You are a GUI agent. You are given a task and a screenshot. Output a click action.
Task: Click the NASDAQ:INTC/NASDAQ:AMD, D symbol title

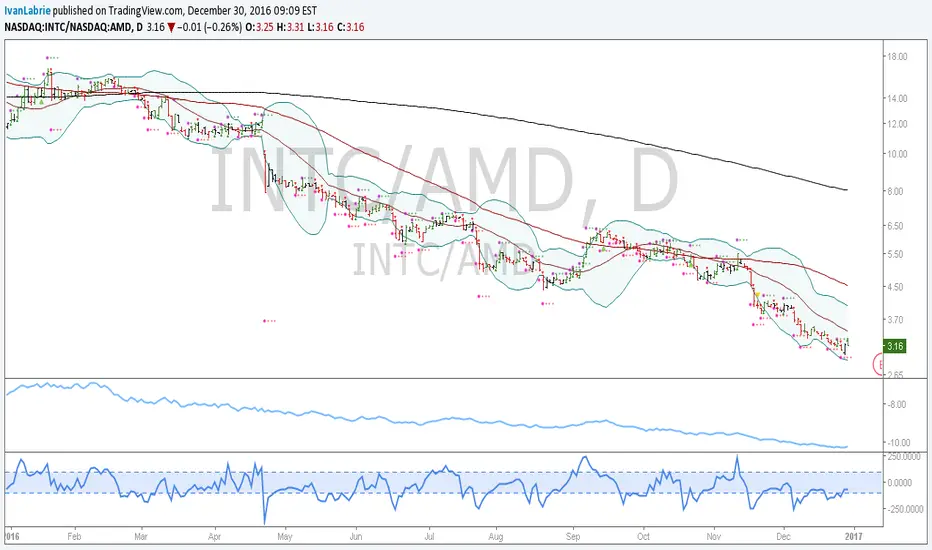(74, 27)
